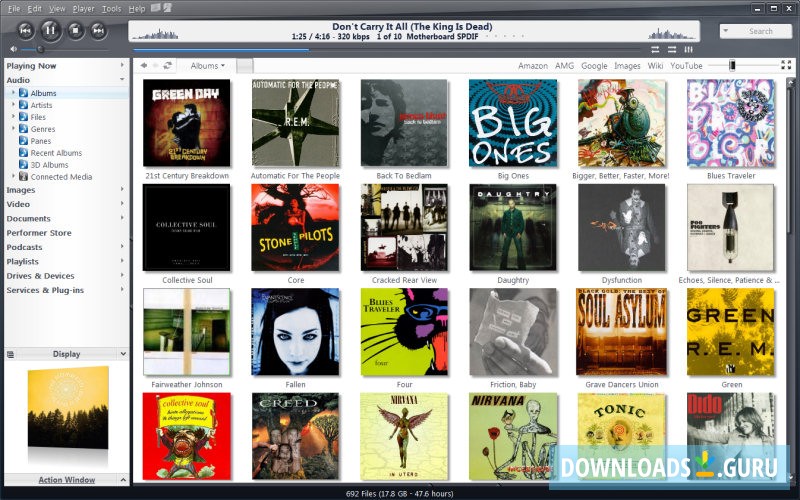Open the Help menu
The image size is (800, 500).
click(x=137, y=9)
